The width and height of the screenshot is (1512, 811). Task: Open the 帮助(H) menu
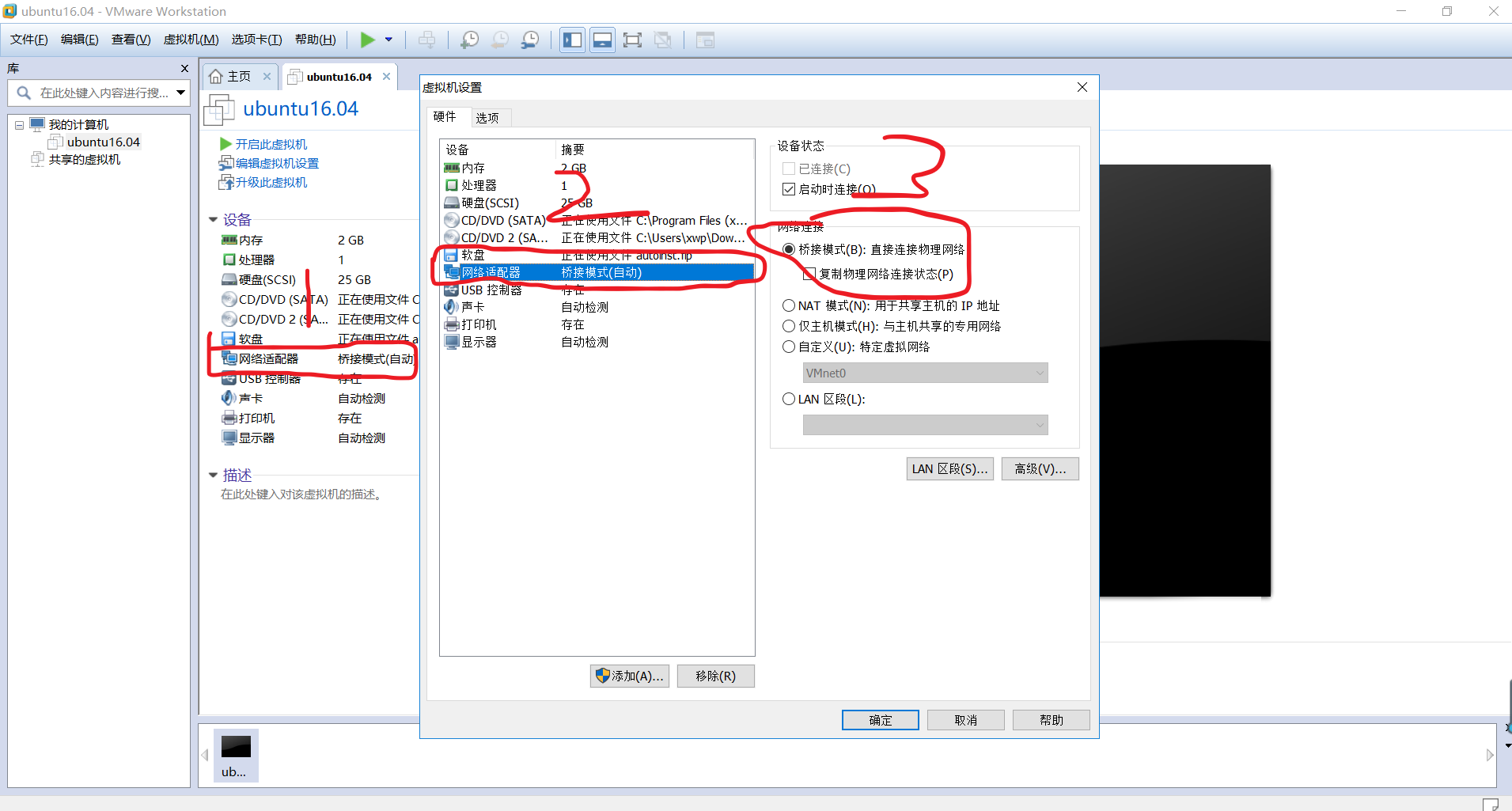[315, 40]
